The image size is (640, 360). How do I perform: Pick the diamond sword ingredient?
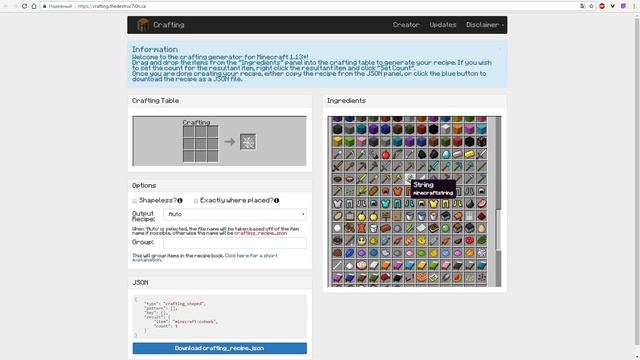(433, 166)
